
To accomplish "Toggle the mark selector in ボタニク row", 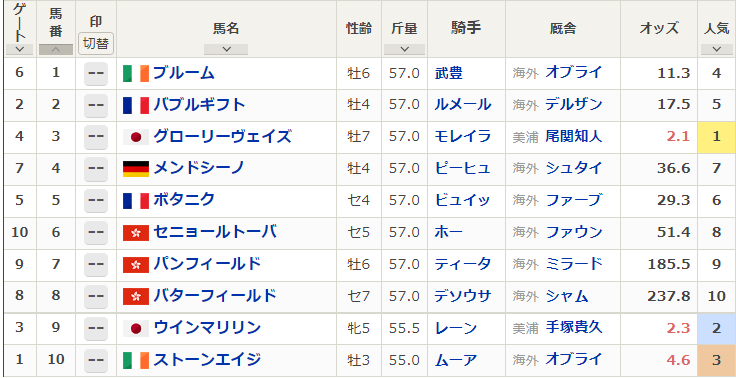I will (96, 201).
